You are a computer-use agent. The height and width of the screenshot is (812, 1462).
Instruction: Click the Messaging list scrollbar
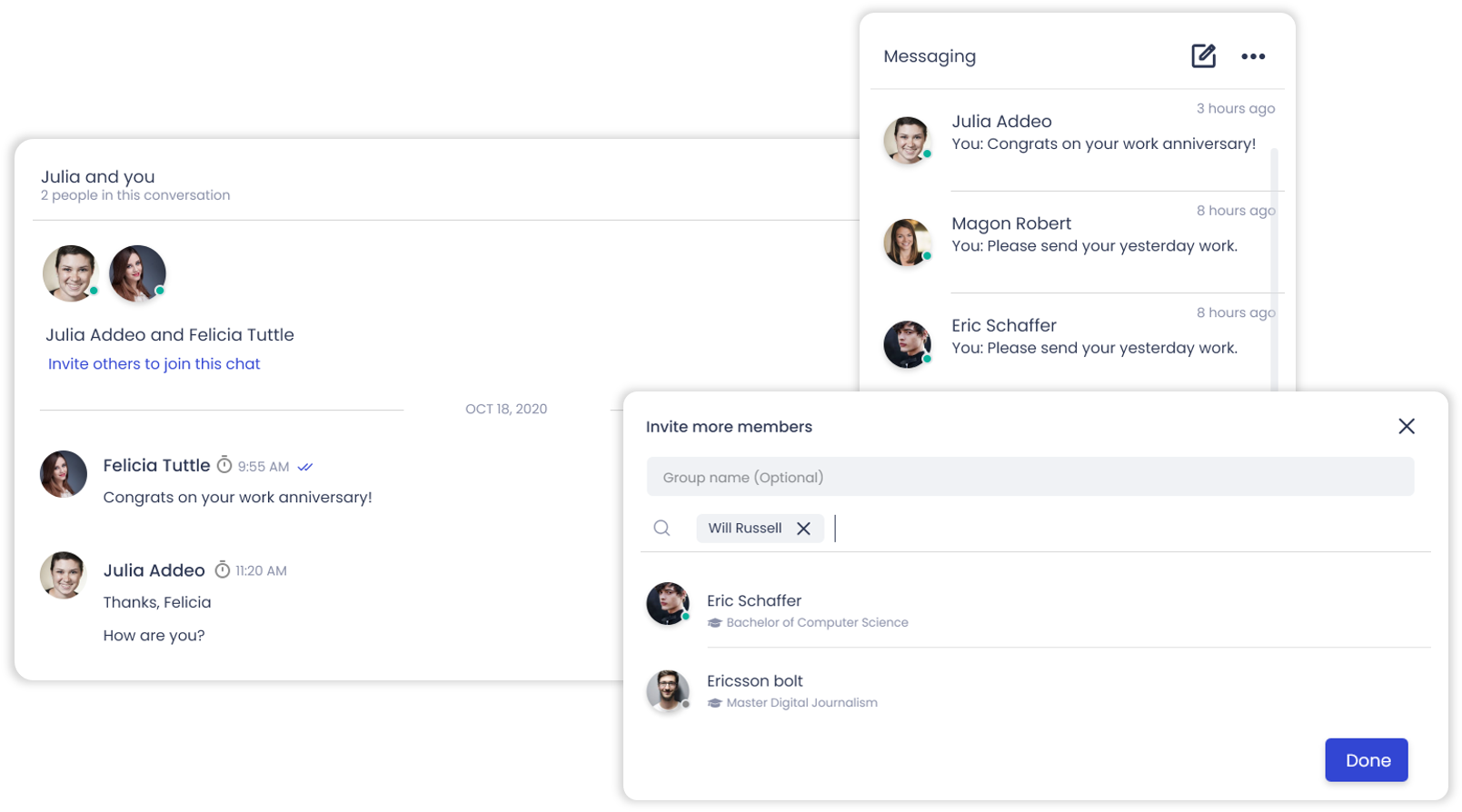(x=1274, y=268)
